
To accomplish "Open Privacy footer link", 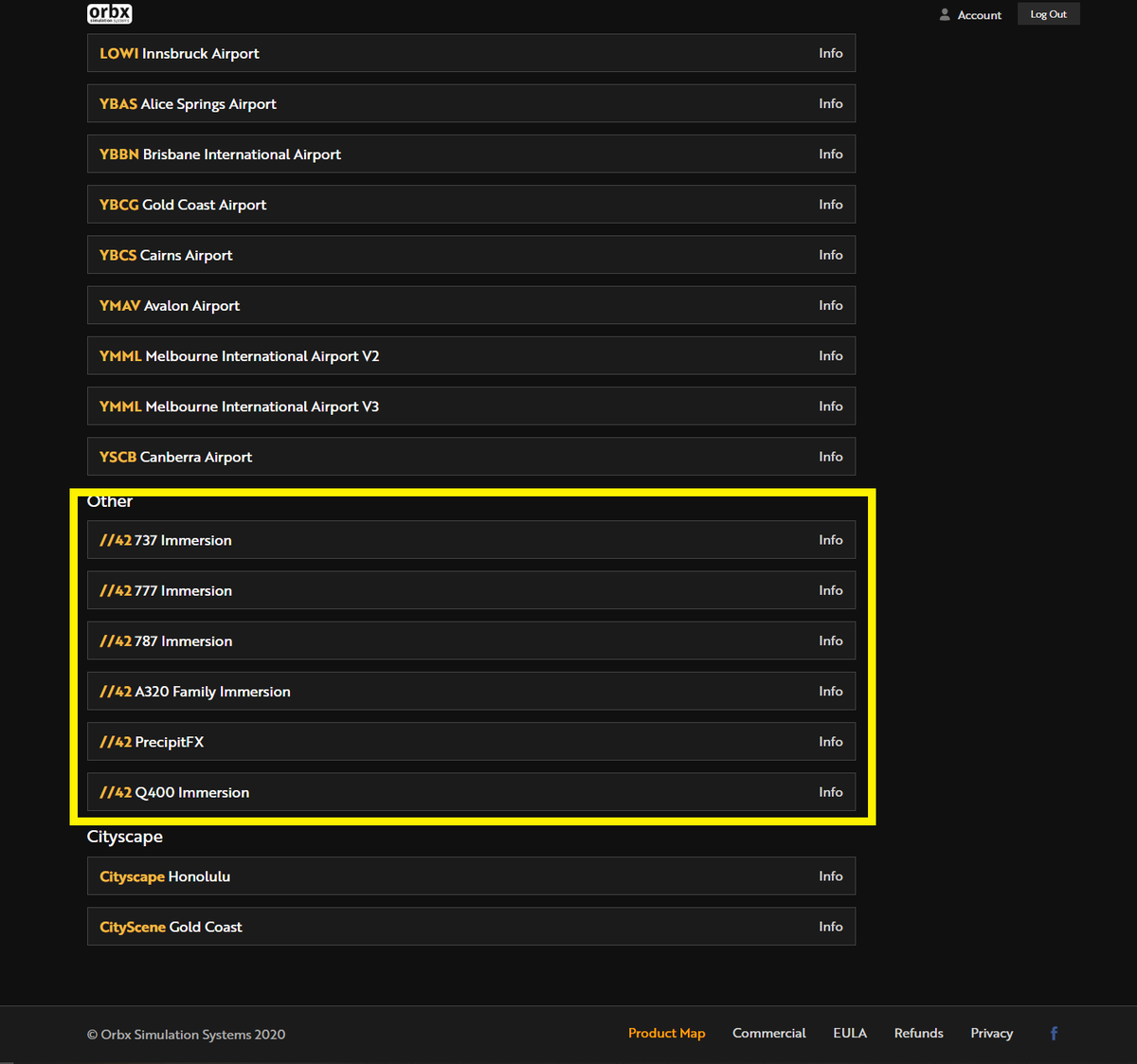I will pos(992,1034).
